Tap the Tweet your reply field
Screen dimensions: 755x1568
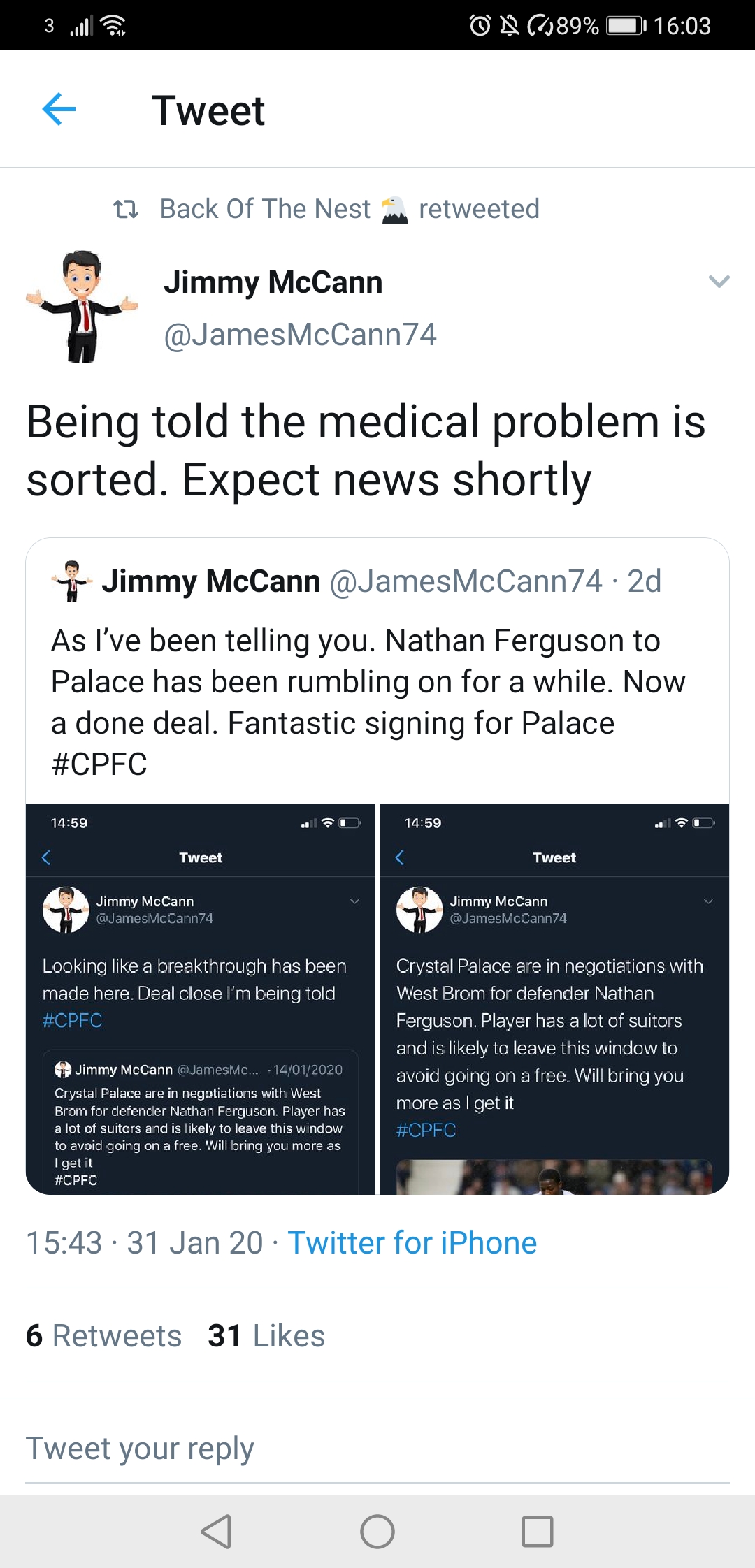tap(377, 1449)
